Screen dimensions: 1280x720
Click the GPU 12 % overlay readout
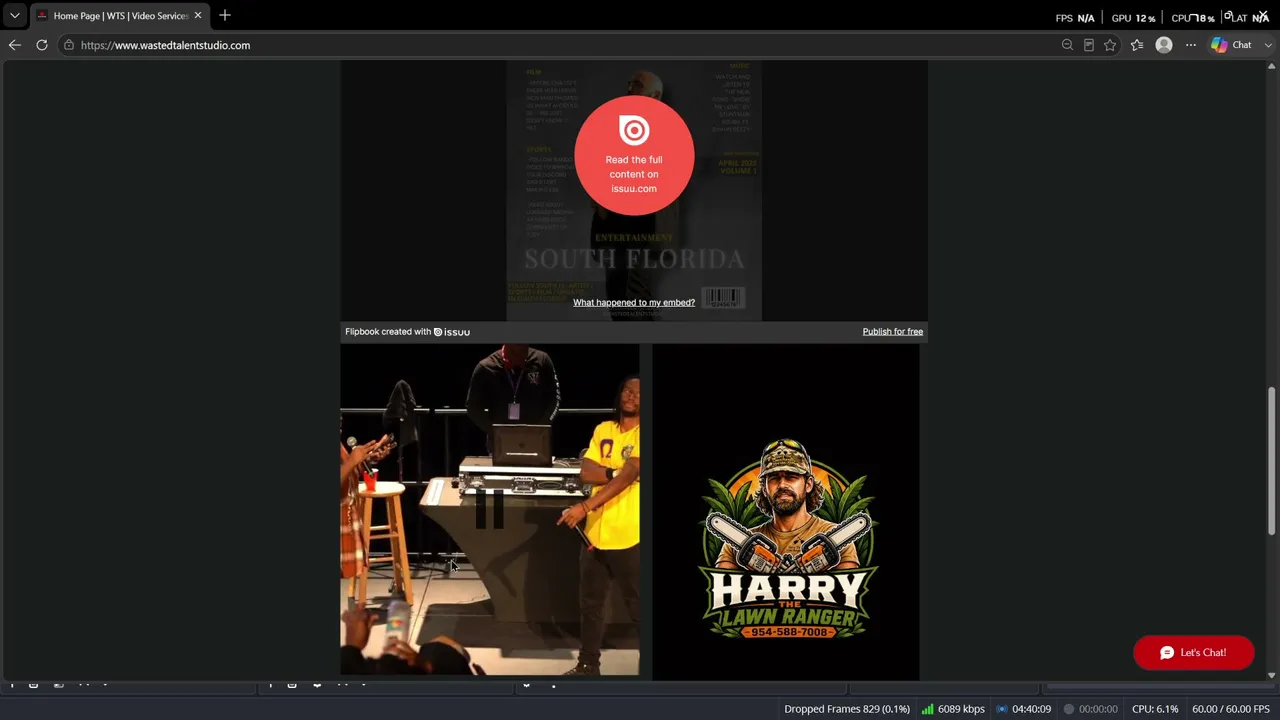pyautogui.click(x=1133, y=18)
